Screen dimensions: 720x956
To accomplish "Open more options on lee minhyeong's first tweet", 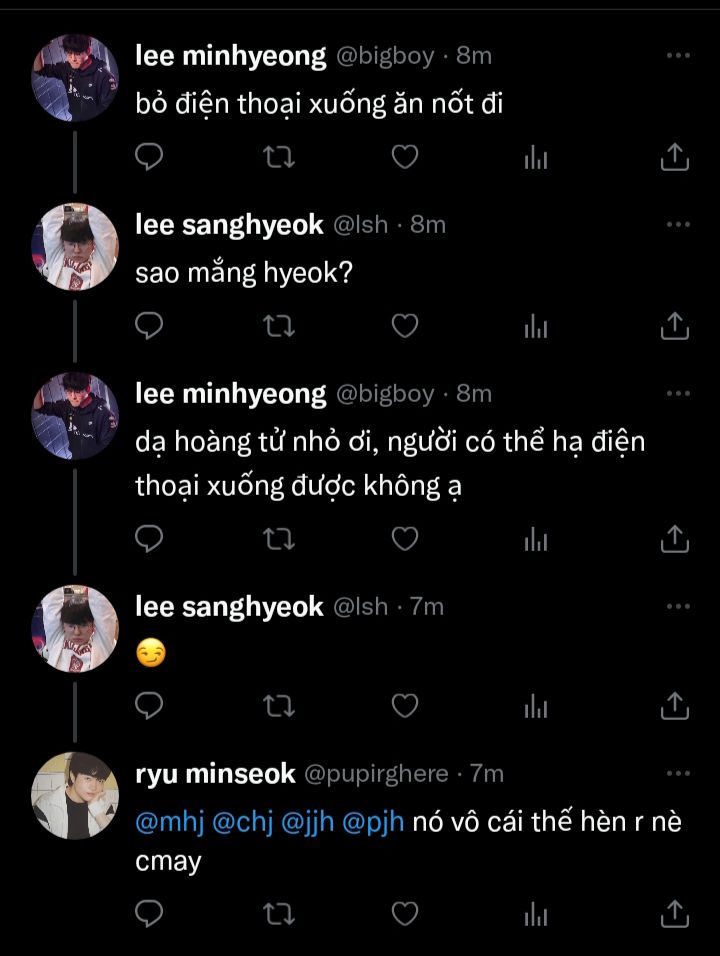I will point(678,56).
